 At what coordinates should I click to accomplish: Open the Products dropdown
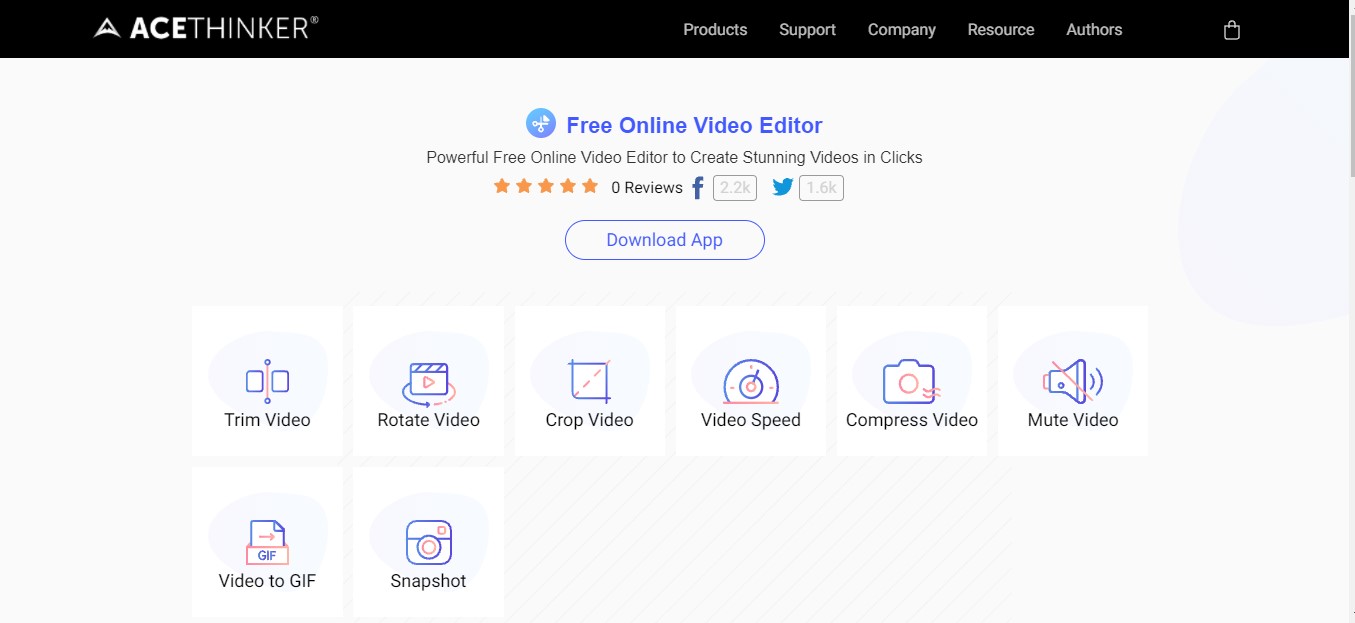[x=714, y=29]
